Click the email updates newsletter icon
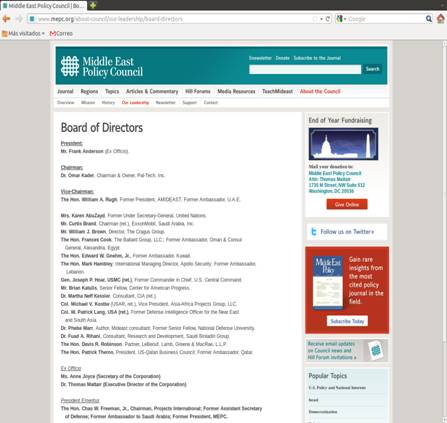The image size is (447, 423). click(376, 350)
